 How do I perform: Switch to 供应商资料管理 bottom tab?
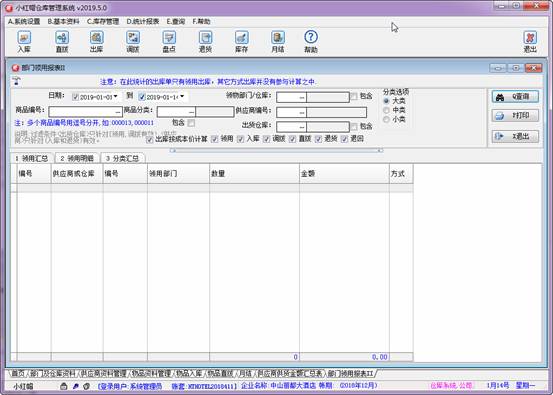[103, 373]
